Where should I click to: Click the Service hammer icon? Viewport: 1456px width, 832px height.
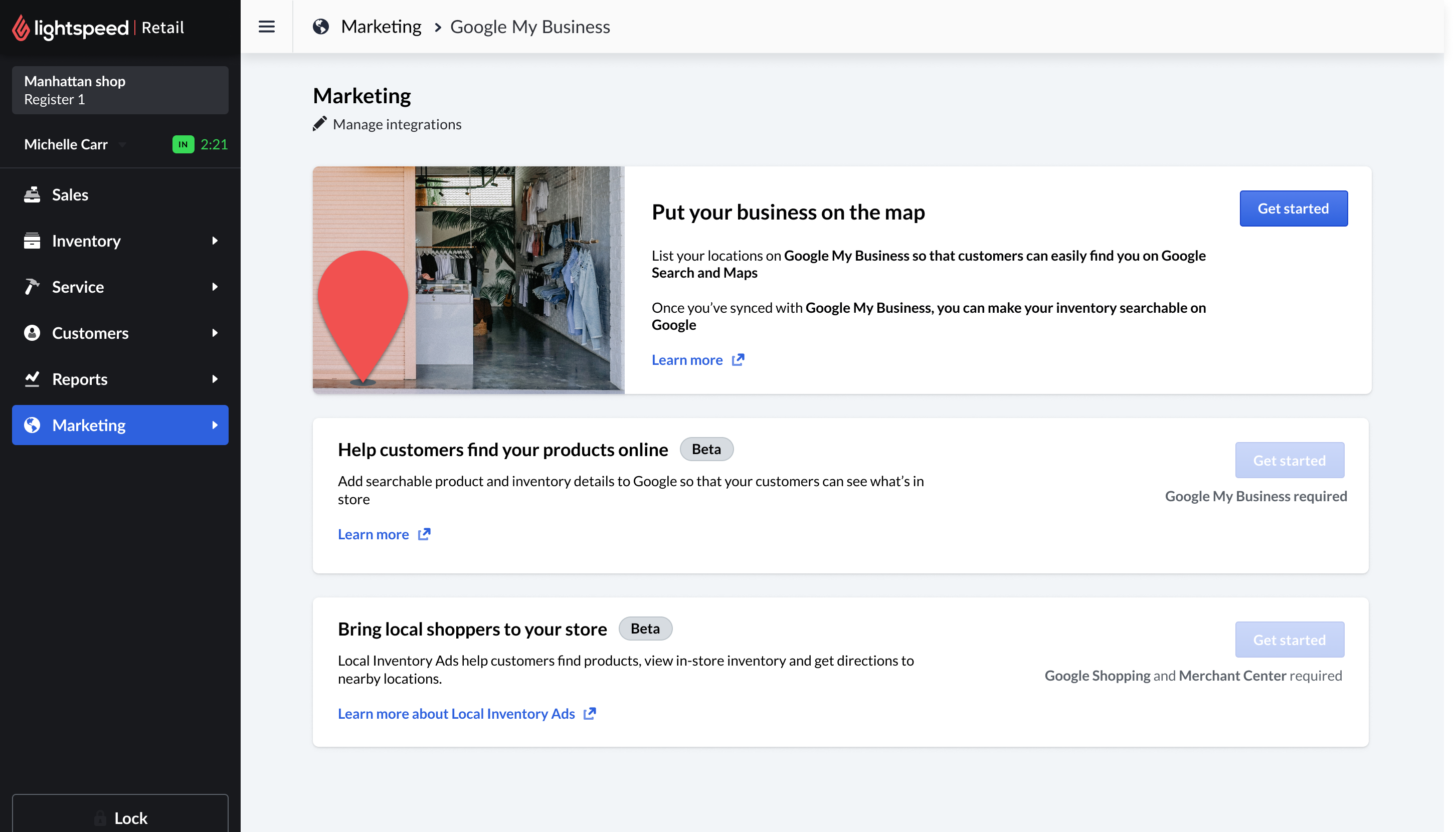point(32,287)
